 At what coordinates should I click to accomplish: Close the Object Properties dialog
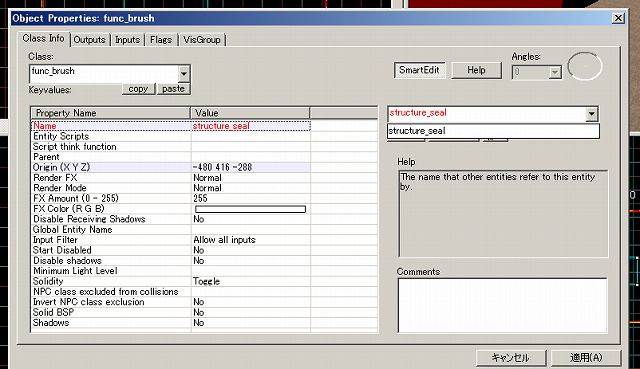618,18
